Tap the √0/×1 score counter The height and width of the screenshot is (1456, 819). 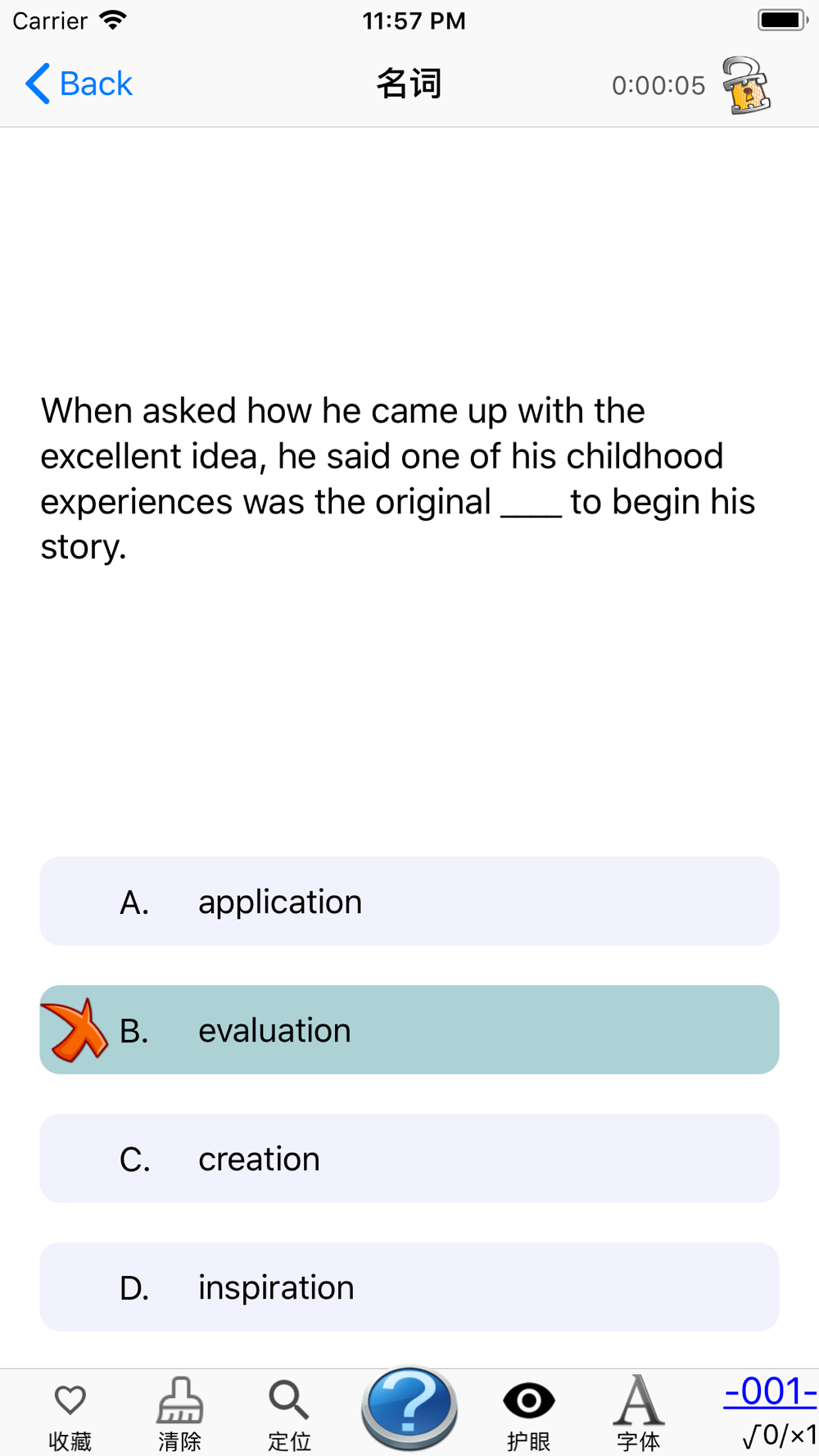click(x=779, y=1435)
